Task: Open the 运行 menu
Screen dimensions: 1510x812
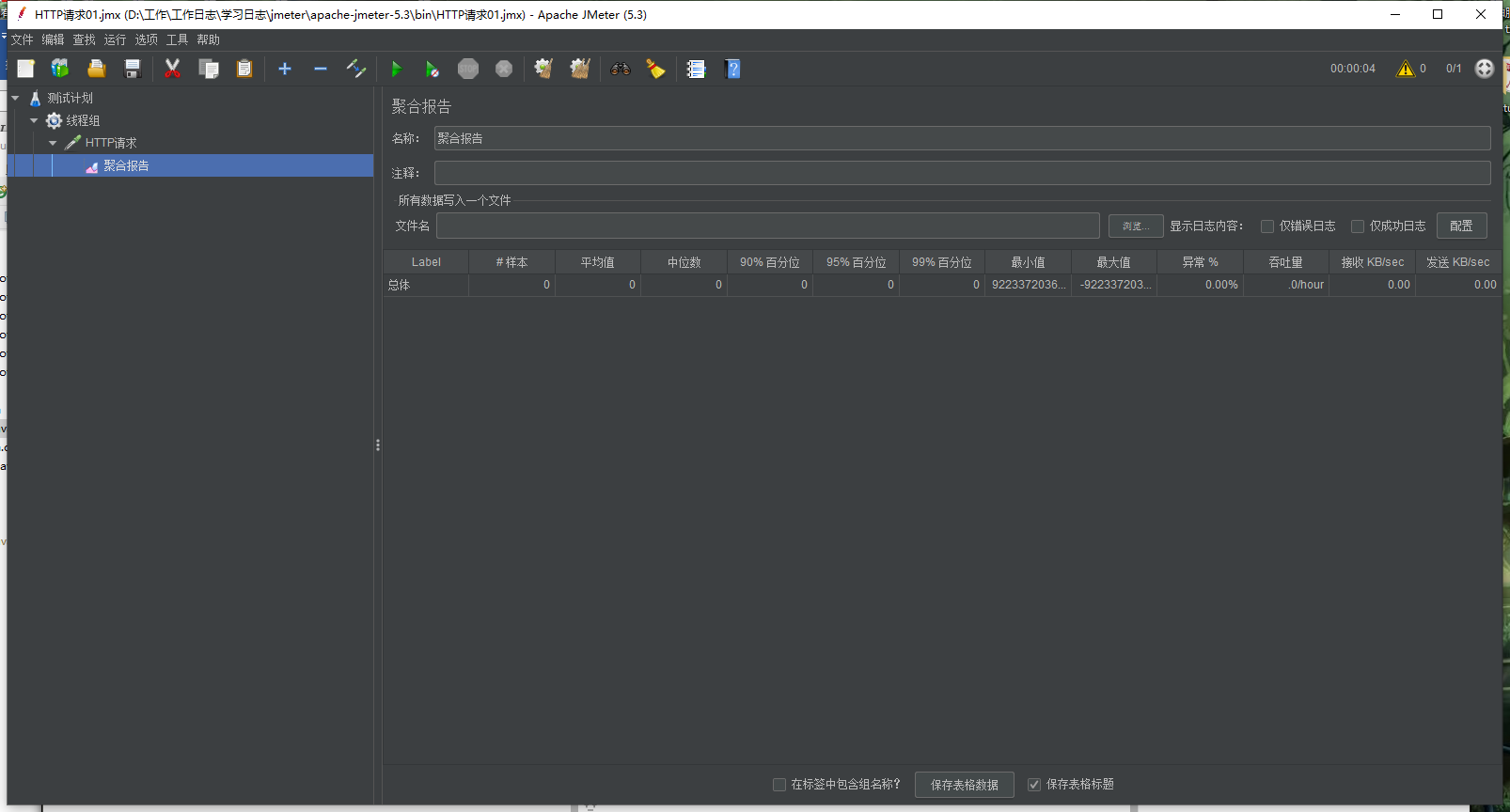Action: pyautogui.click(x=115, y=39)
